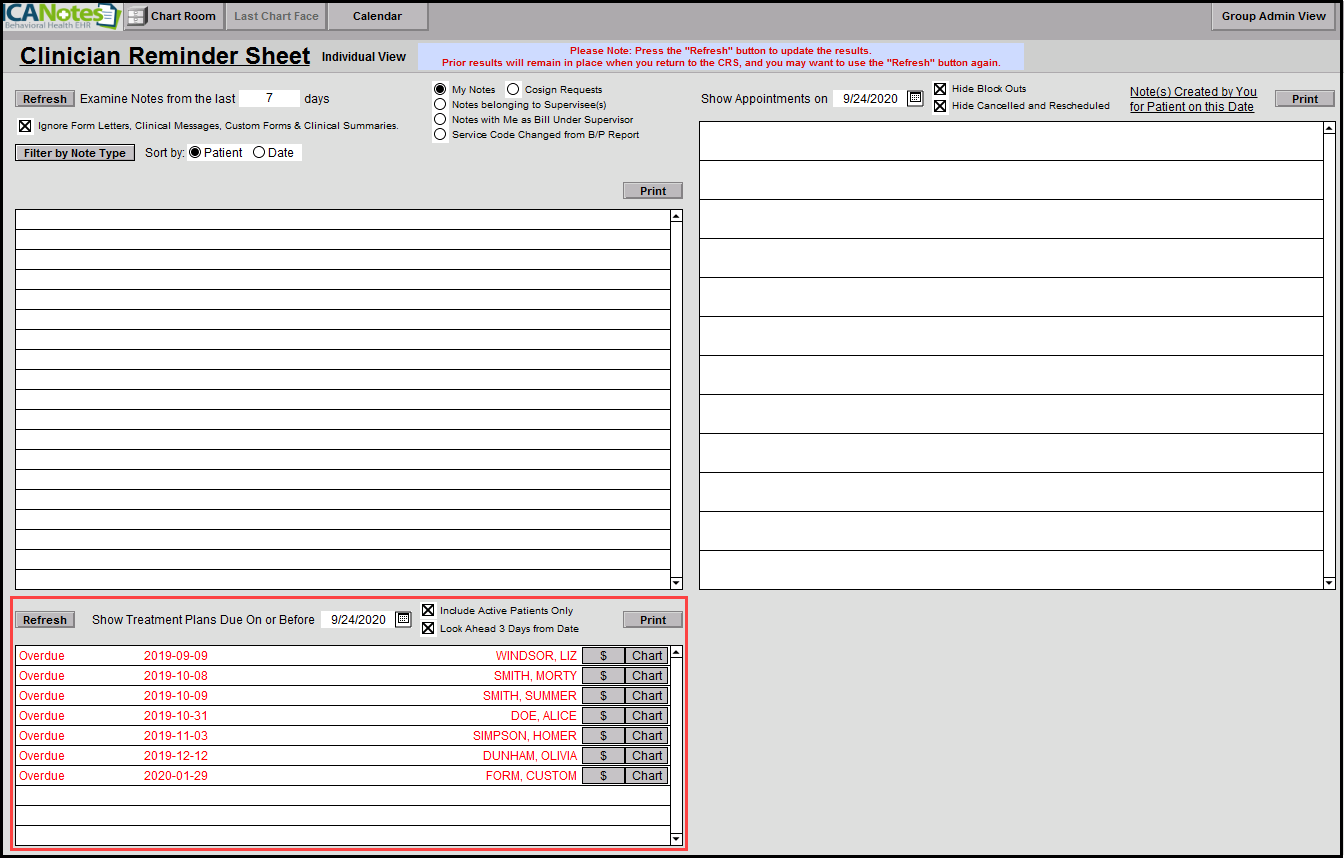1344x858 pixels.
Task: Click Filter by Note Type button
Action: (75, 153)
